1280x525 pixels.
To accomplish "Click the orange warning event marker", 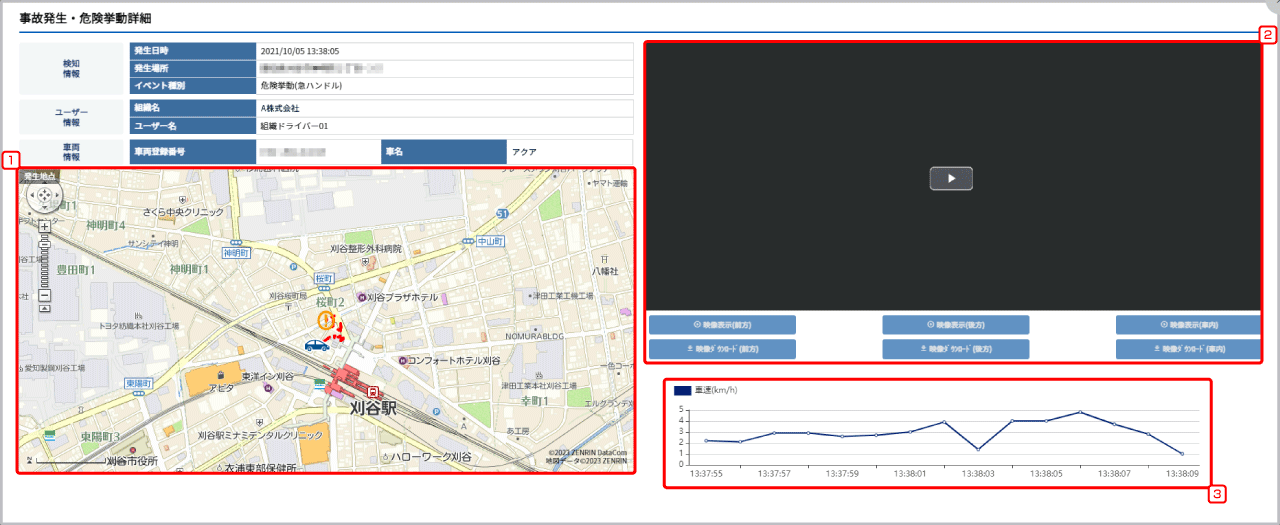I will click(325, 320).
